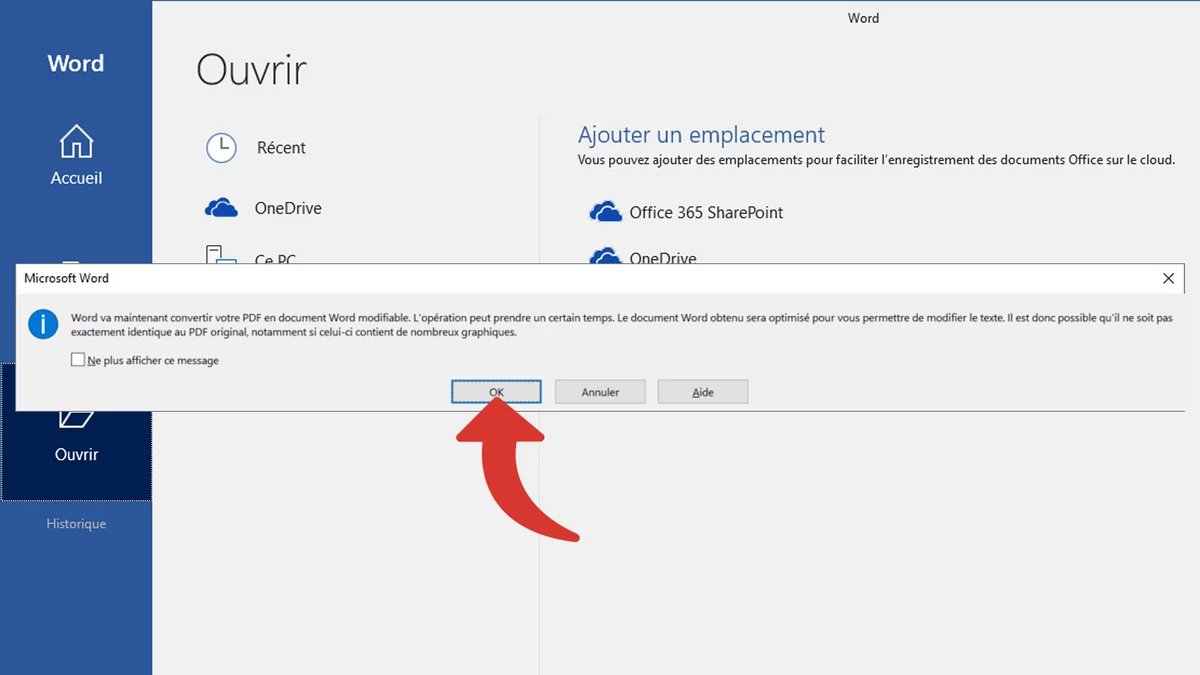Cancel the conversion with Annuler
The image size is (1200, 675).
(x=600, y=392)
